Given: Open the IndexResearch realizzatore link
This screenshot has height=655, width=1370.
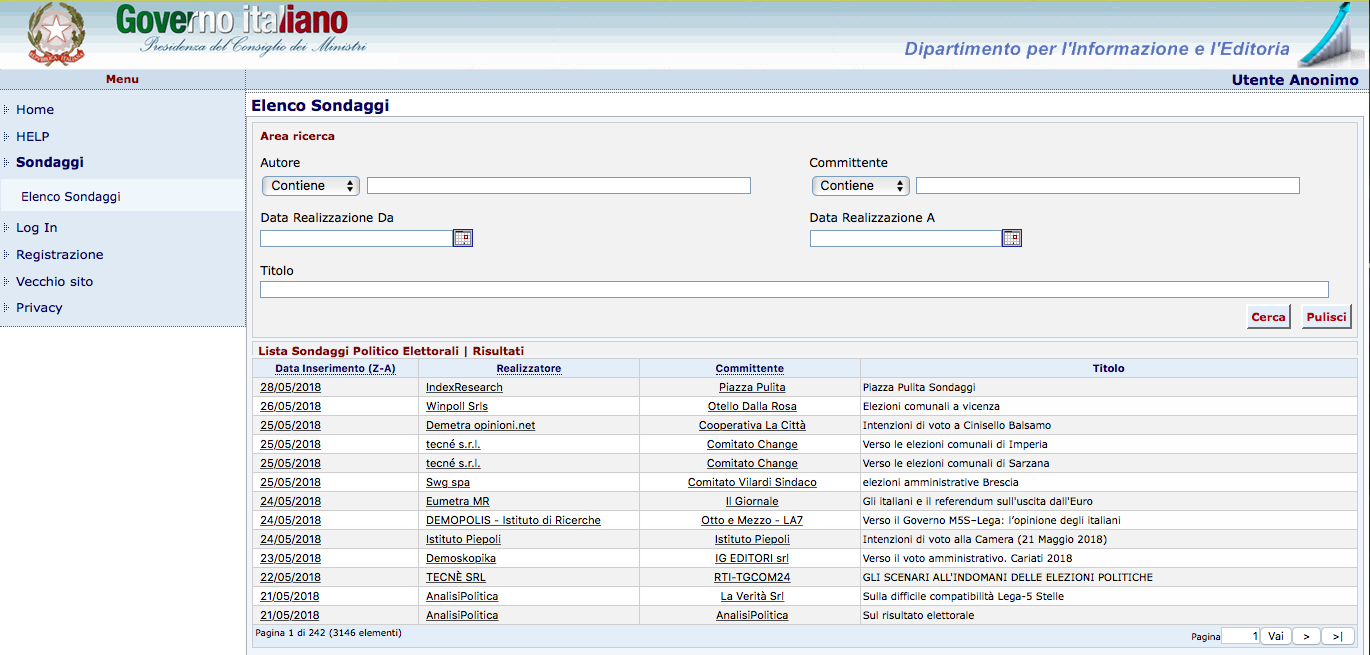Looking at the screenshot, I should 464,387.
